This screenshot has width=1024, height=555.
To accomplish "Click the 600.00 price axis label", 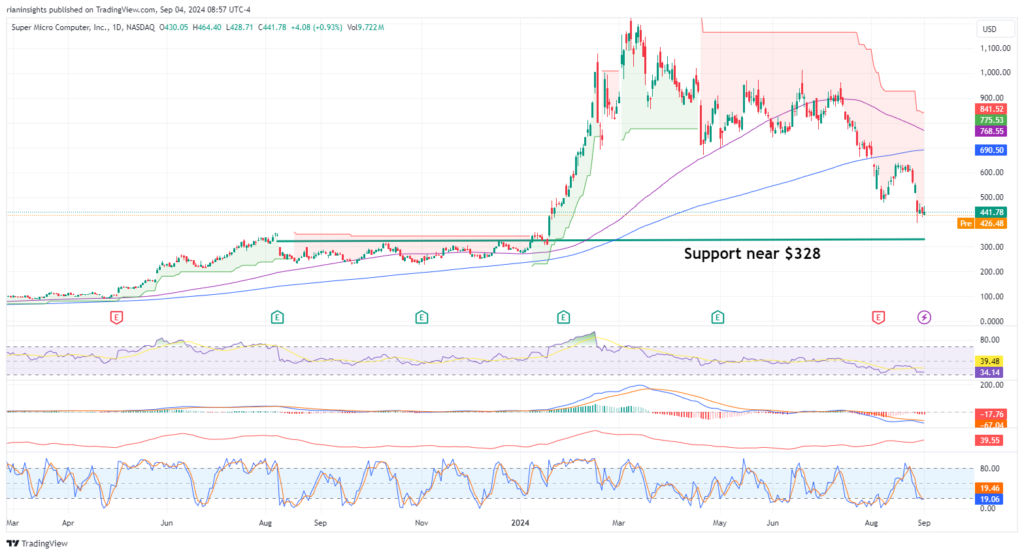I will [991, 172].
